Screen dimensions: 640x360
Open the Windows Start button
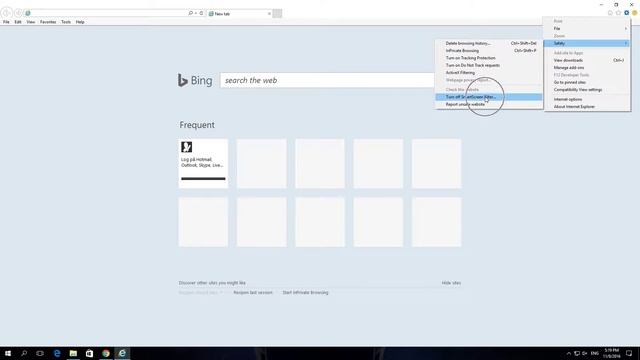8,353
